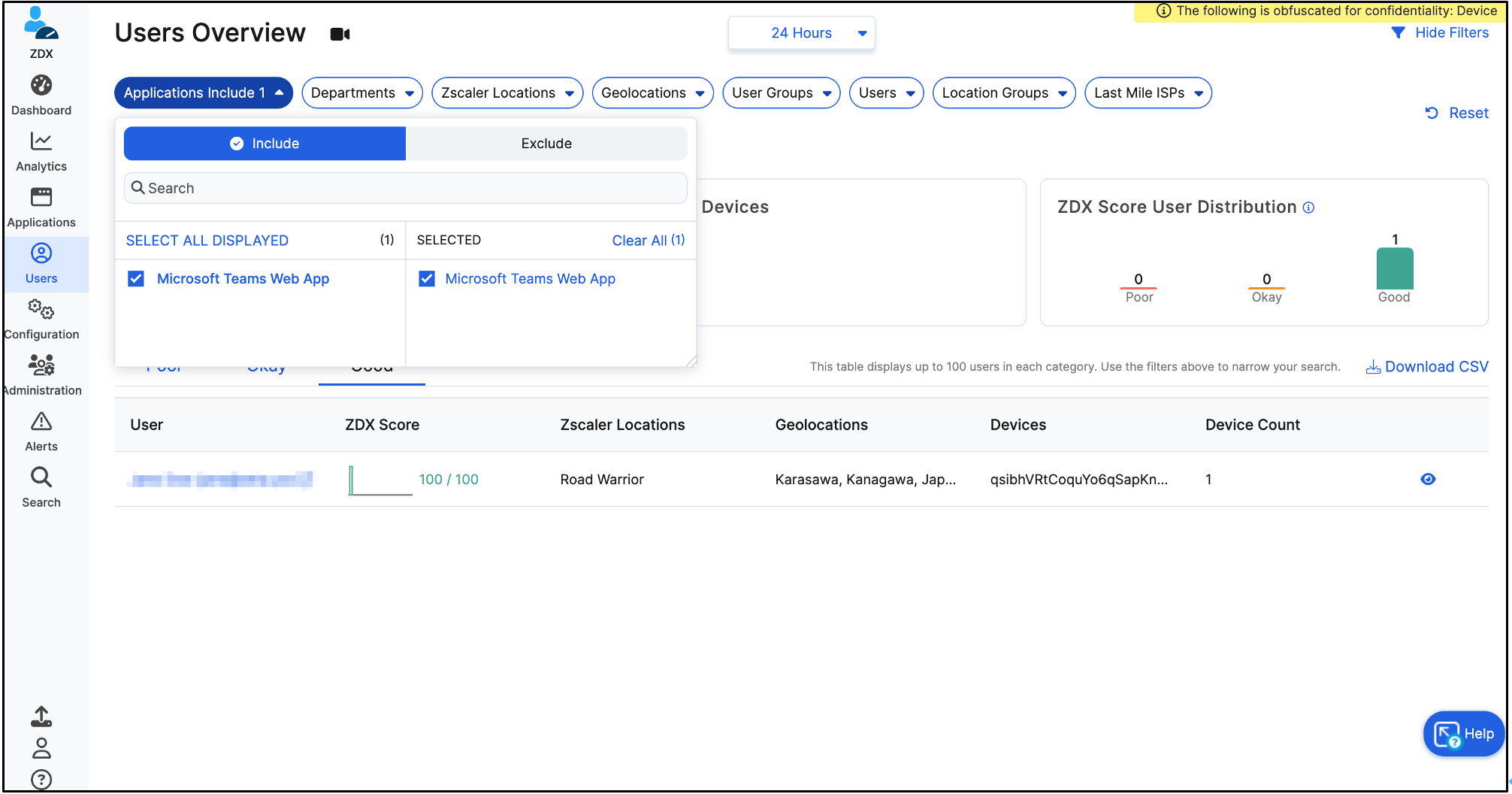Click the Download CSV tray icon

click(x=1373, y=367)
